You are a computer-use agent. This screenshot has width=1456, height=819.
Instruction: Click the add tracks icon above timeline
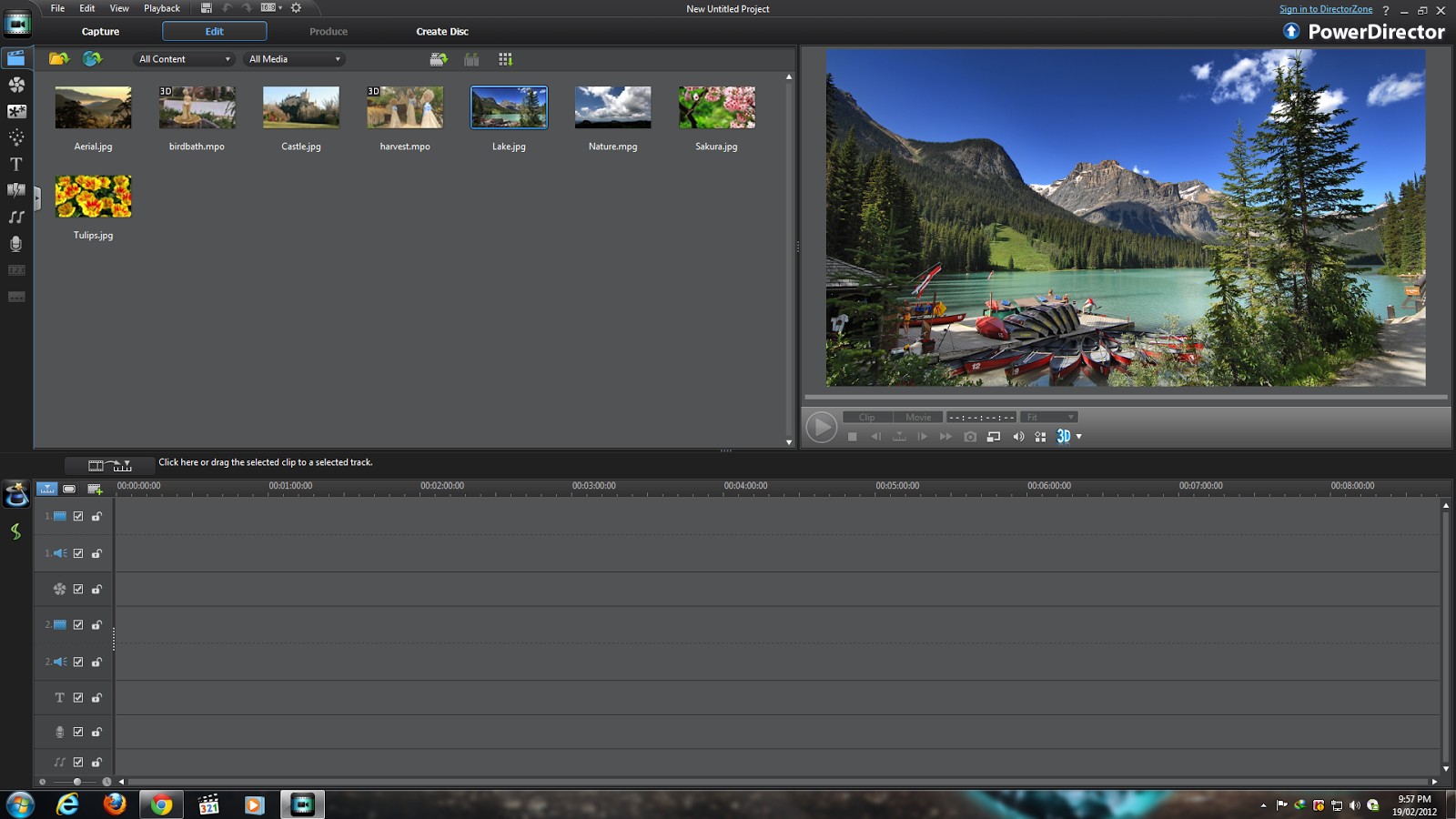pos(95,489)
